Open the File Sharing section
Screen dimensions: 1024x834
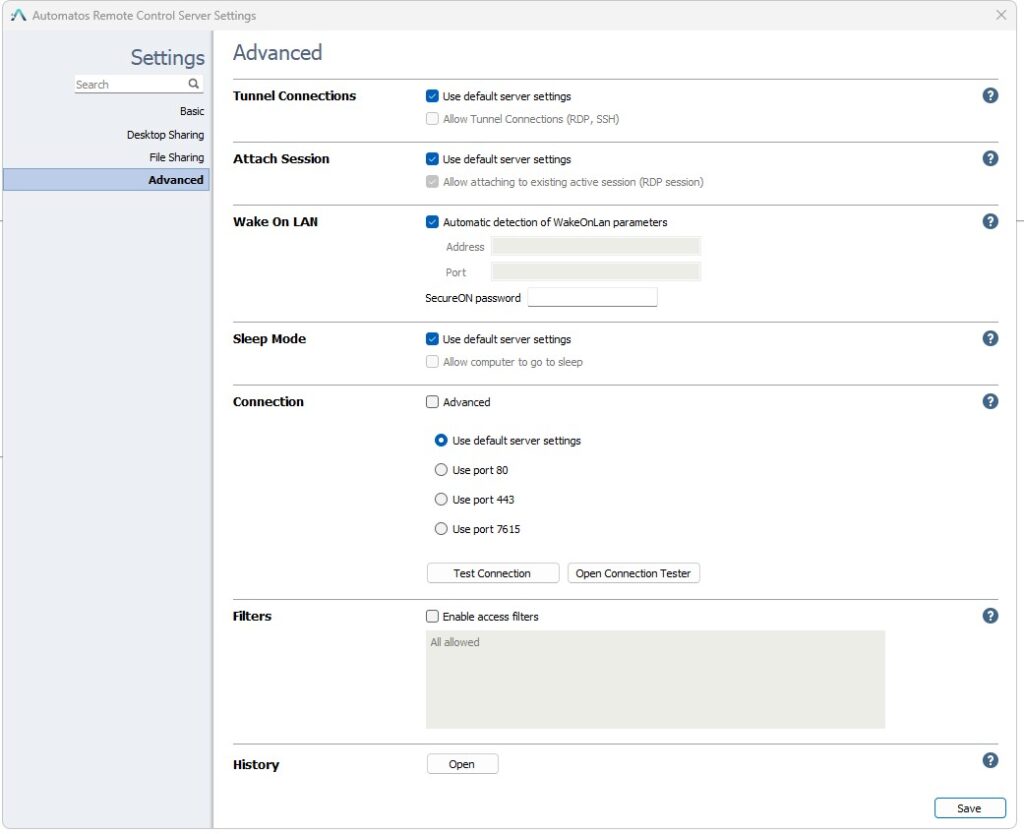176,157
